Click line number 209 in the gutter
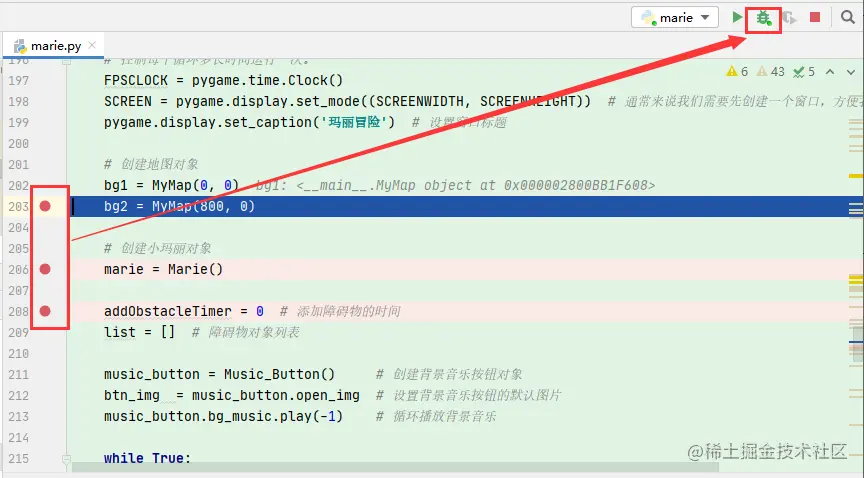Screen dimensions: 864x478 tap(18, 332)
